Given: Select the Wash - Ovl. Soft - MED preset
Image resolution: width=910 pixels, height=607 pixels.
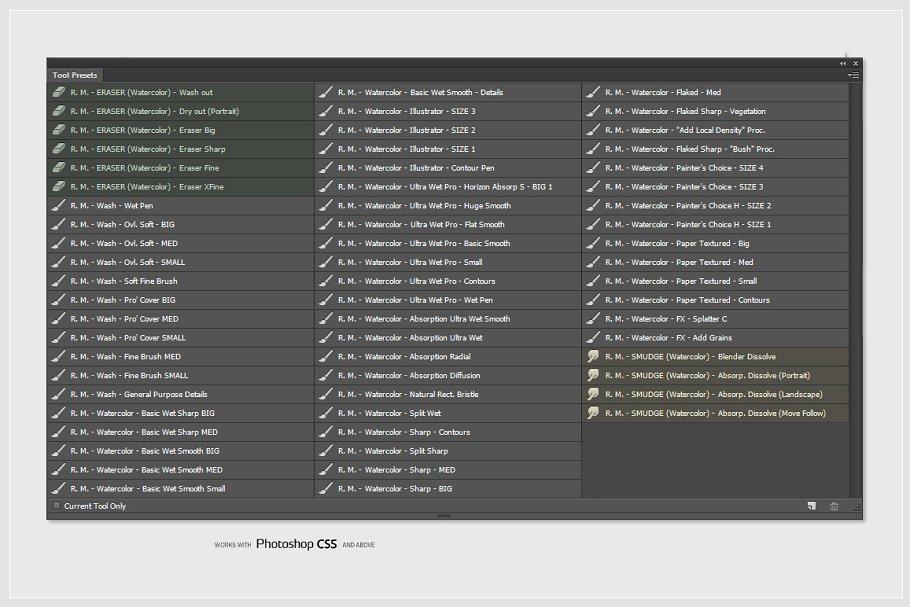Looking at the screenshot, I should pyautogui.click(x=124, y=243).
